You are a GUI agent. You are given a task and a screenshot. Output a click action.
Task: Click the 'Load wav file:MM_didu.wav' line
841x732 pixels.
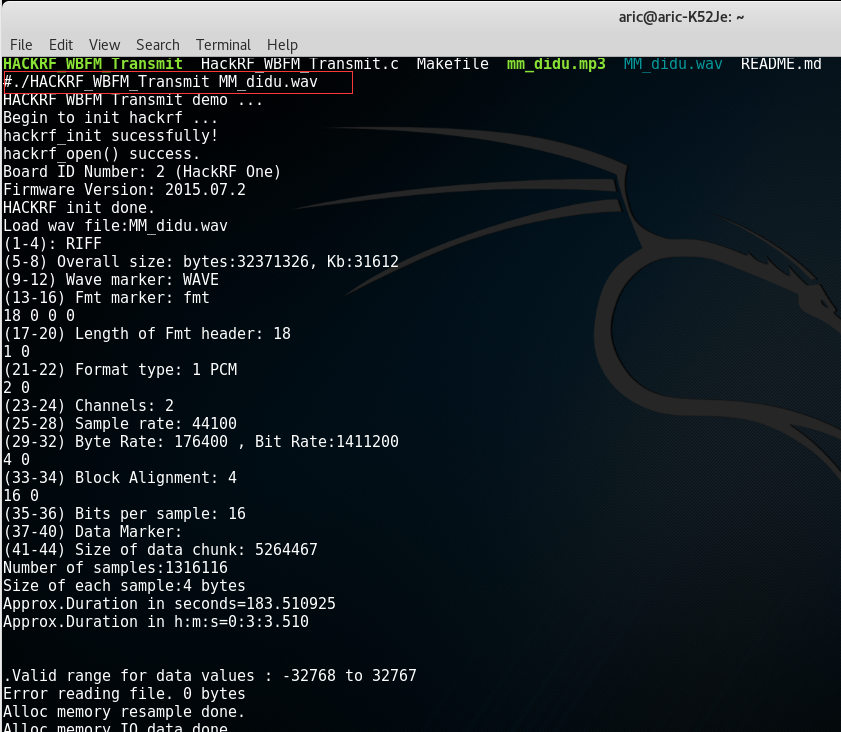click(x=115, y=226)
